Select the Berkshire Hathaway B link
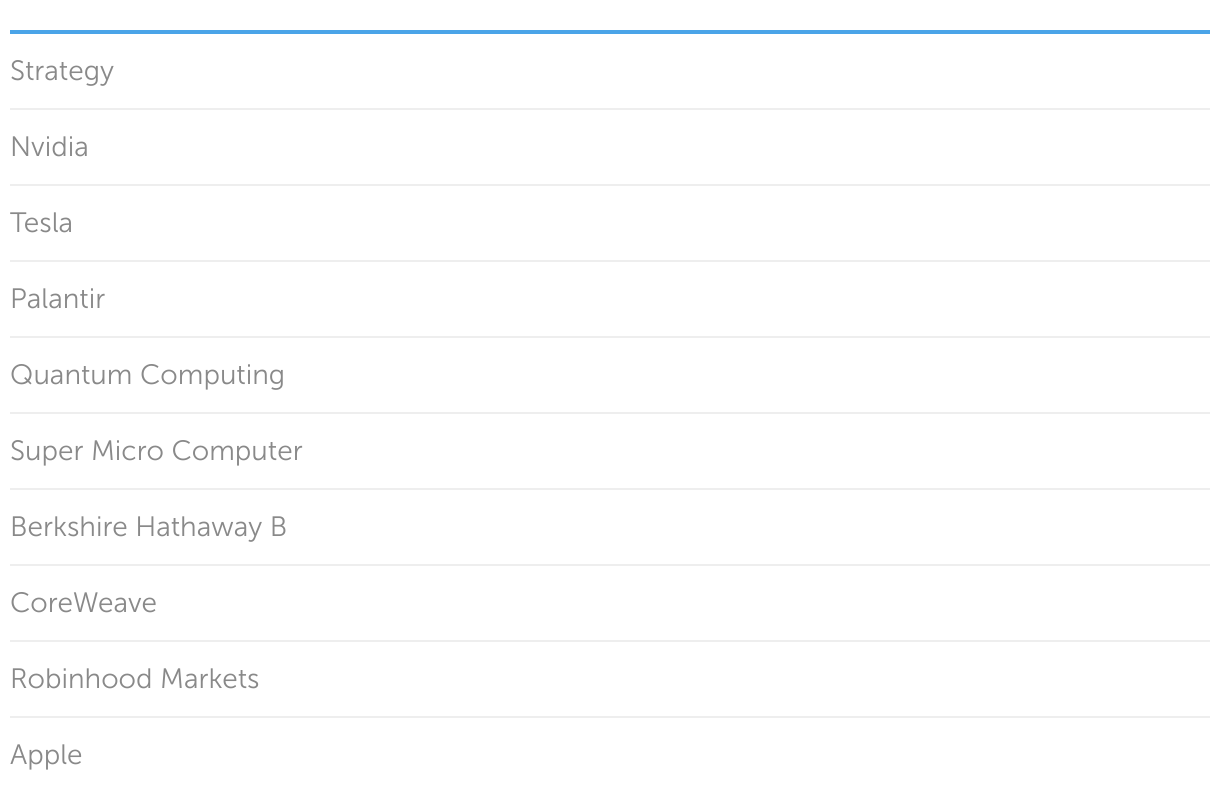1220x802 pixels. (148, 527)
